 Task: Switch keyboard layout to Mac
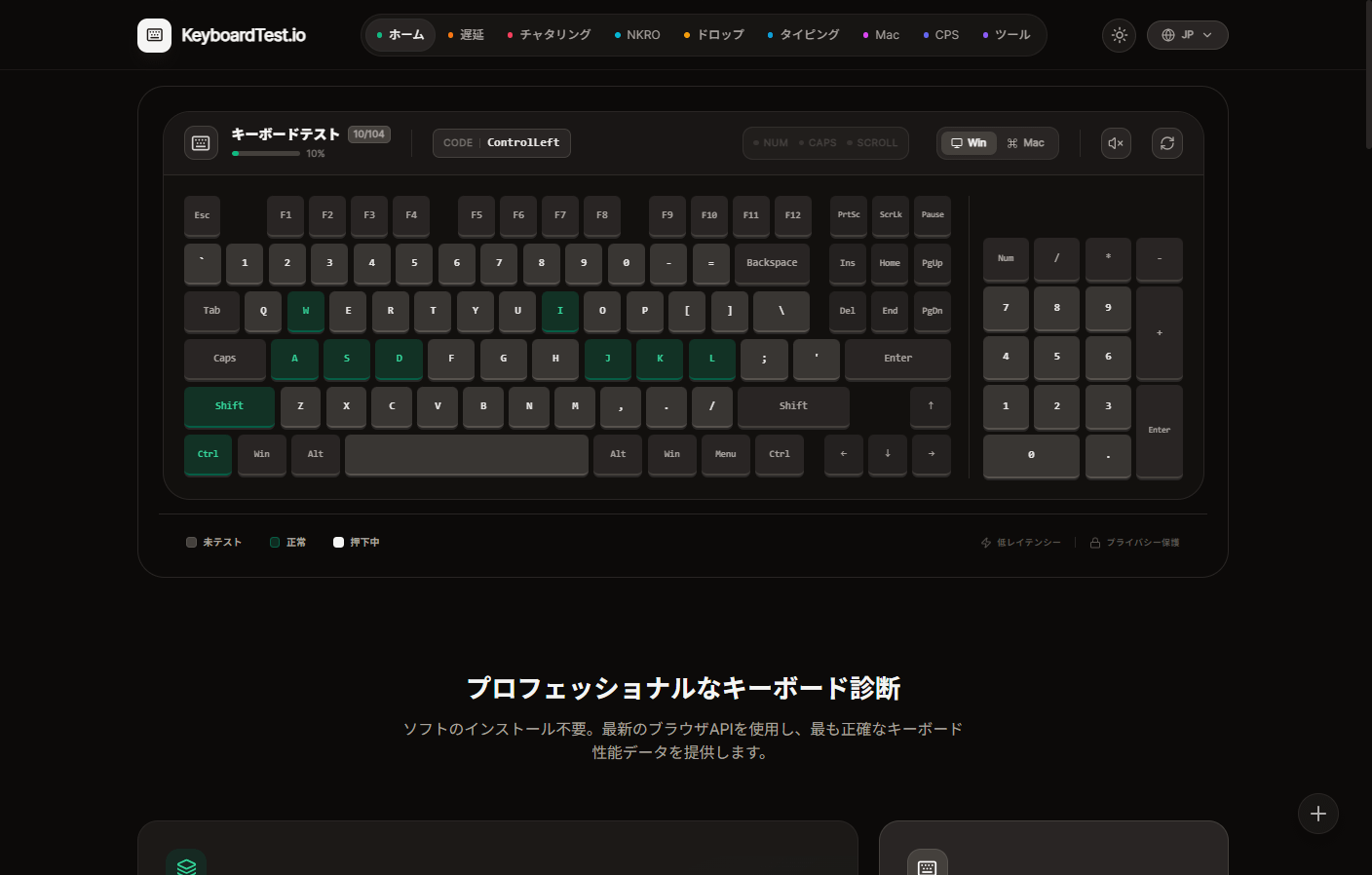(x=1026, y=143)
